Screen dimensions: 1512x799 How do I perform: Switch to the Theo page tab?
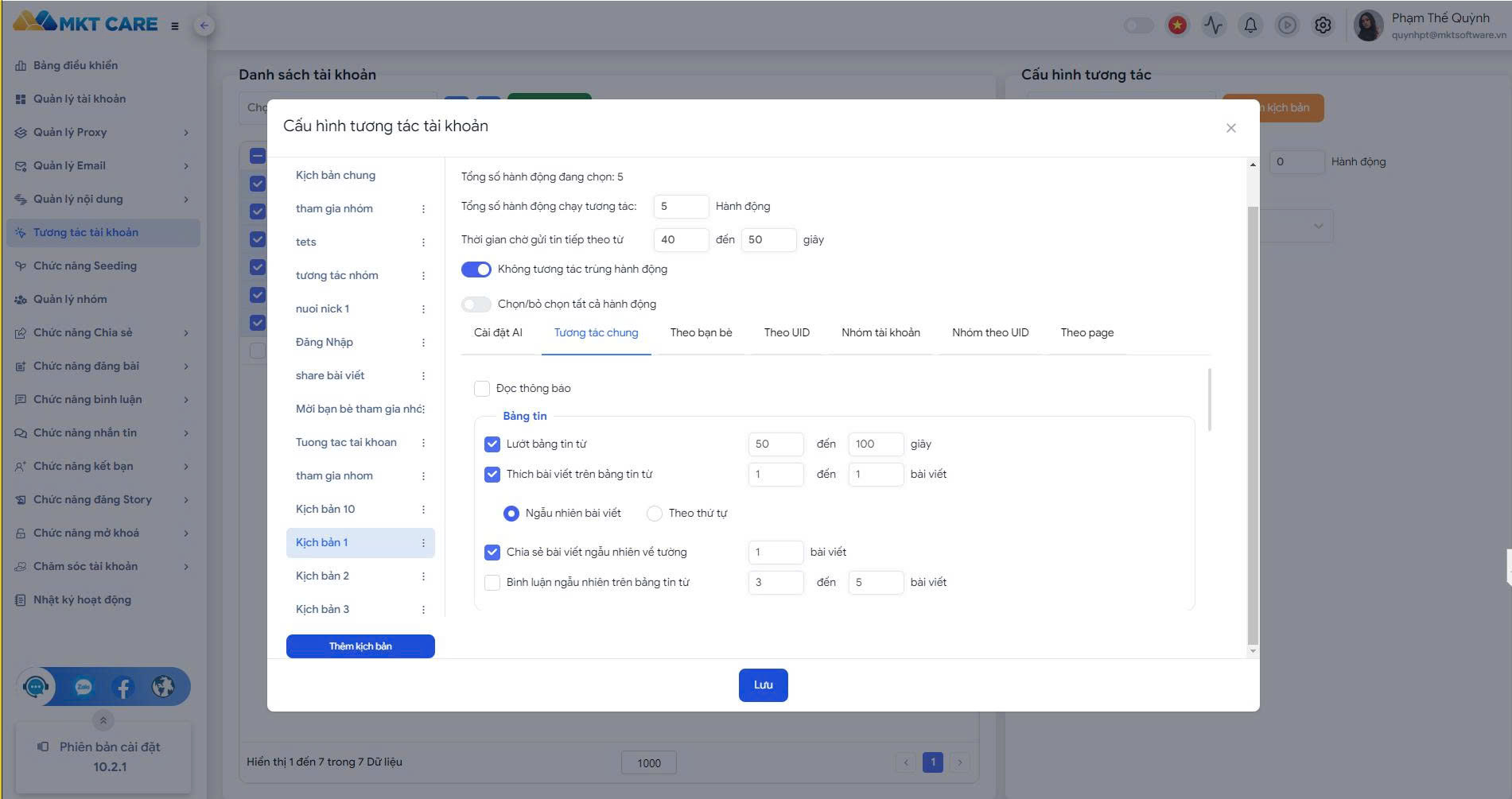point(1087,333)
